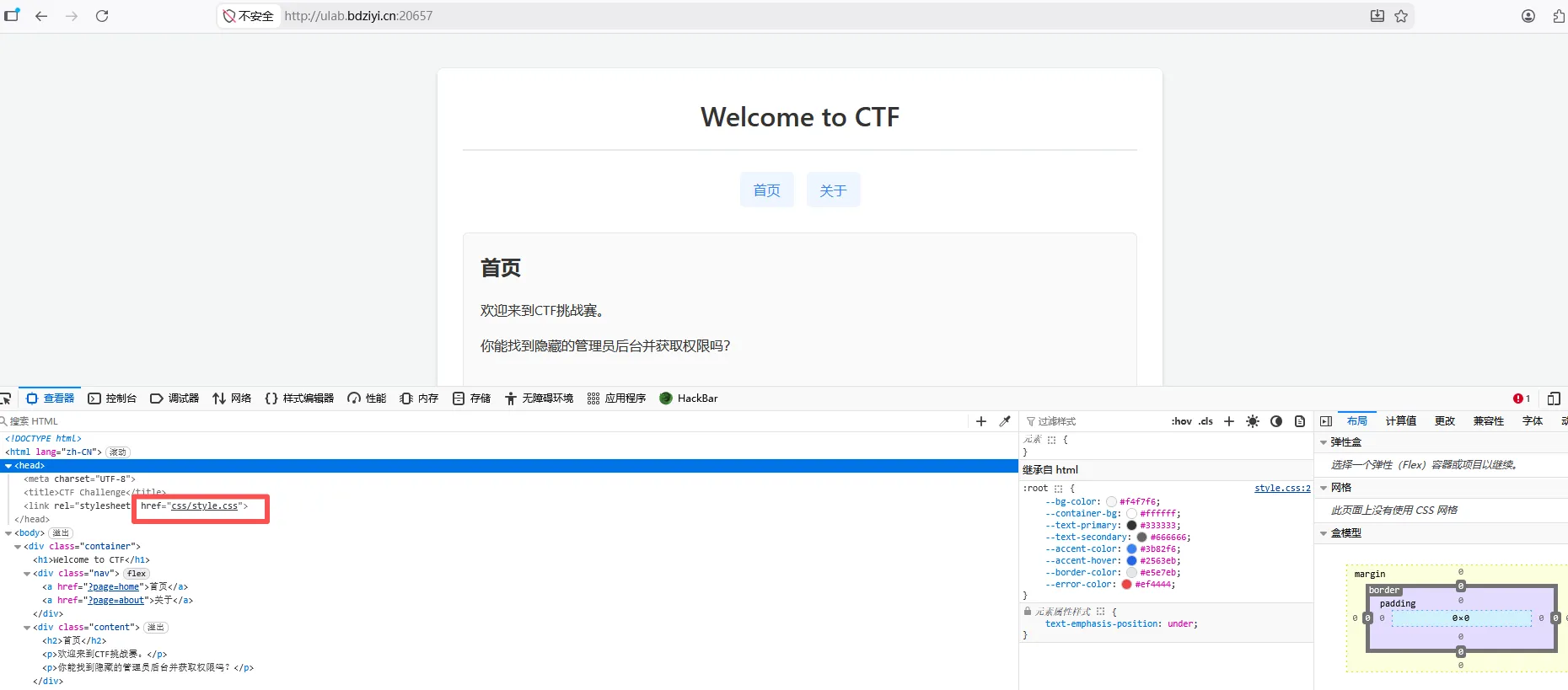Collapse the div container node
The width and height of the screenshot is (1568, 690).
pyautogui.click(x=18, y=547)
